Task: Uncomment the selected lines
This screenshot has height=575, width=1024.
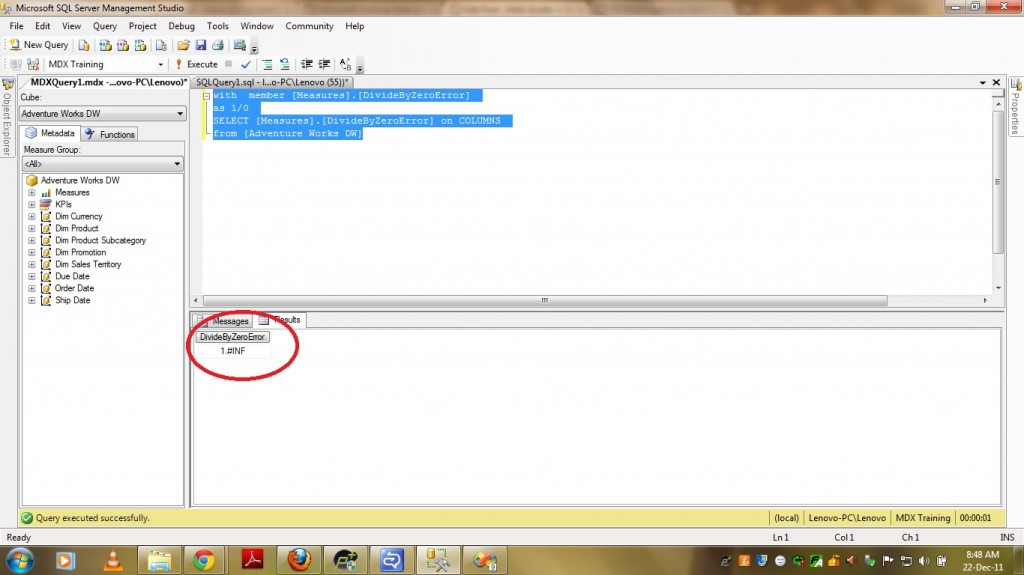Action: point(285,64)
